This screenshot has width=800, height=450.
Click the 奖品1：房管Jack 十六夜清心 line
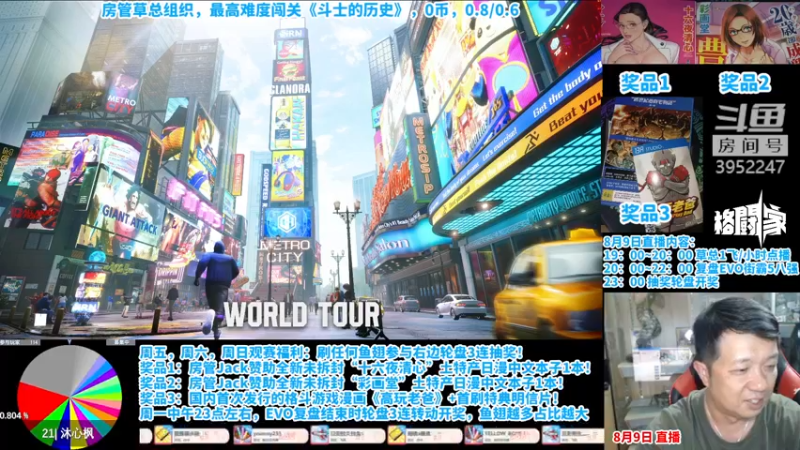[x=365, y=367]
